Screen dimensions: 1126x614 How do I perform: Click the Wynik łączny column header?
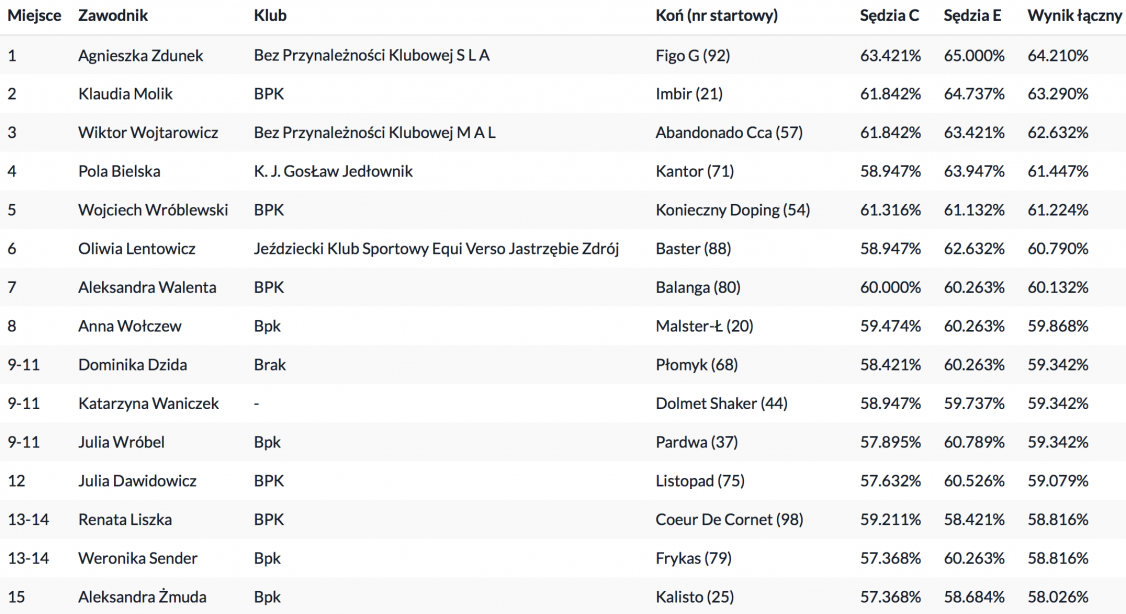(1074, 16)
